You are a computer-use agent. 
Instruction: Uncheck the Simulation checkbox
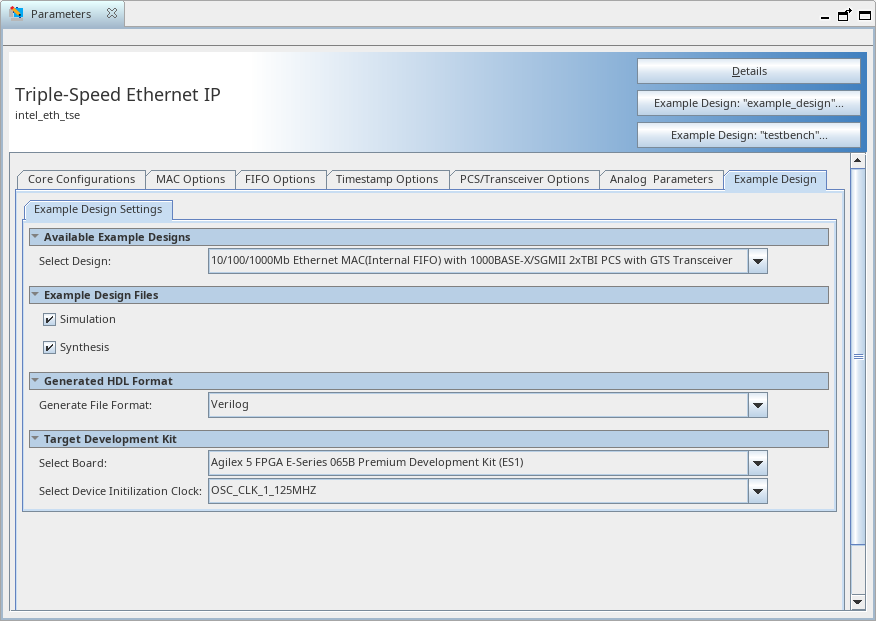[49, 319]
